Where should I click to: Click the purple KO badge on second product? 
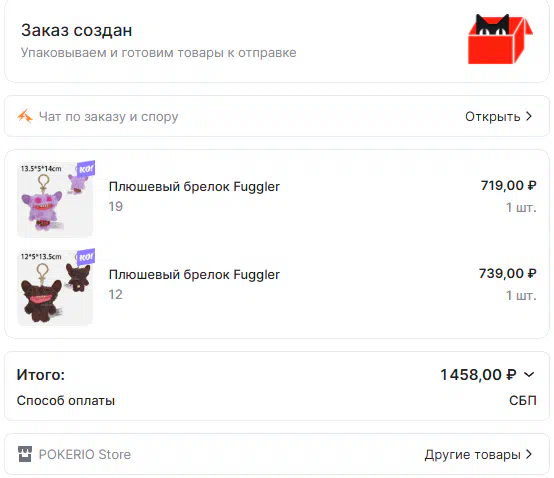86,257
